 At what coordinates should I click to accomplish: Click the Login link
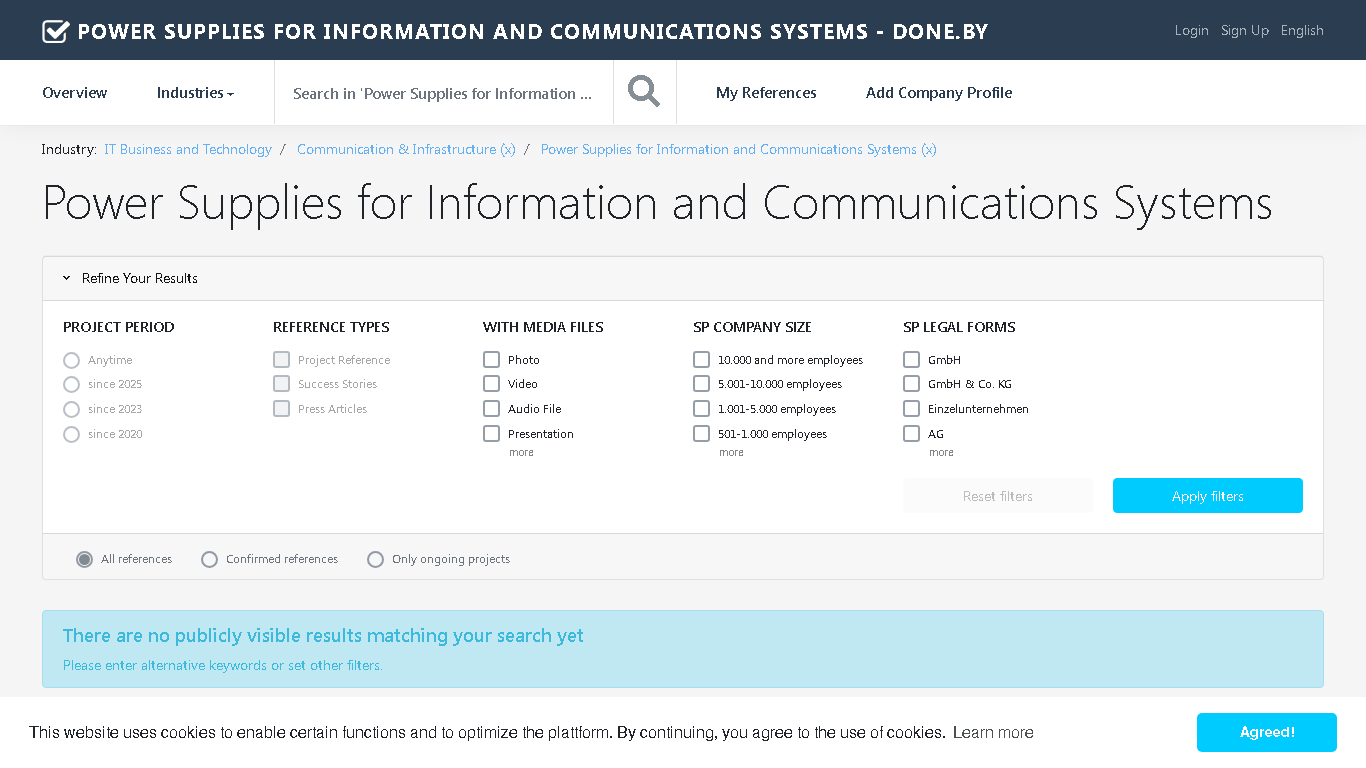(x=1191, y=30)
